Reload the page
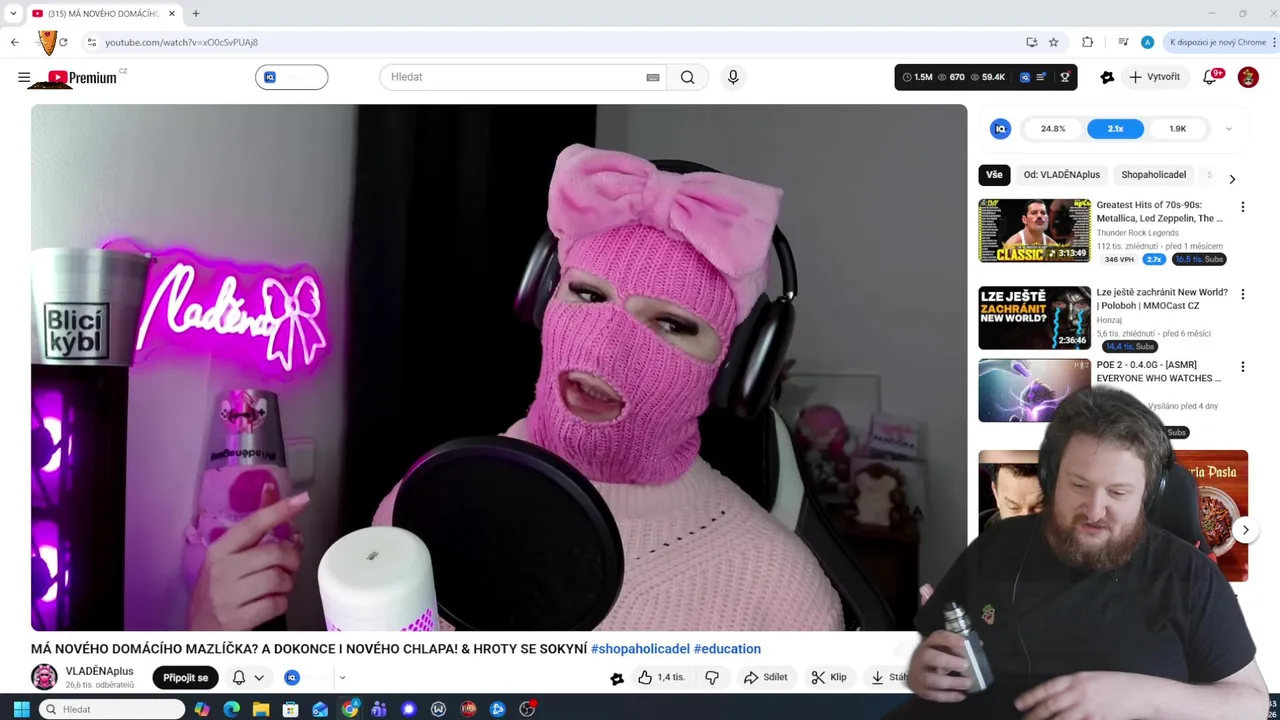Image resolution: width=1280 pixels, height=720 pixels. coord(63,42)
